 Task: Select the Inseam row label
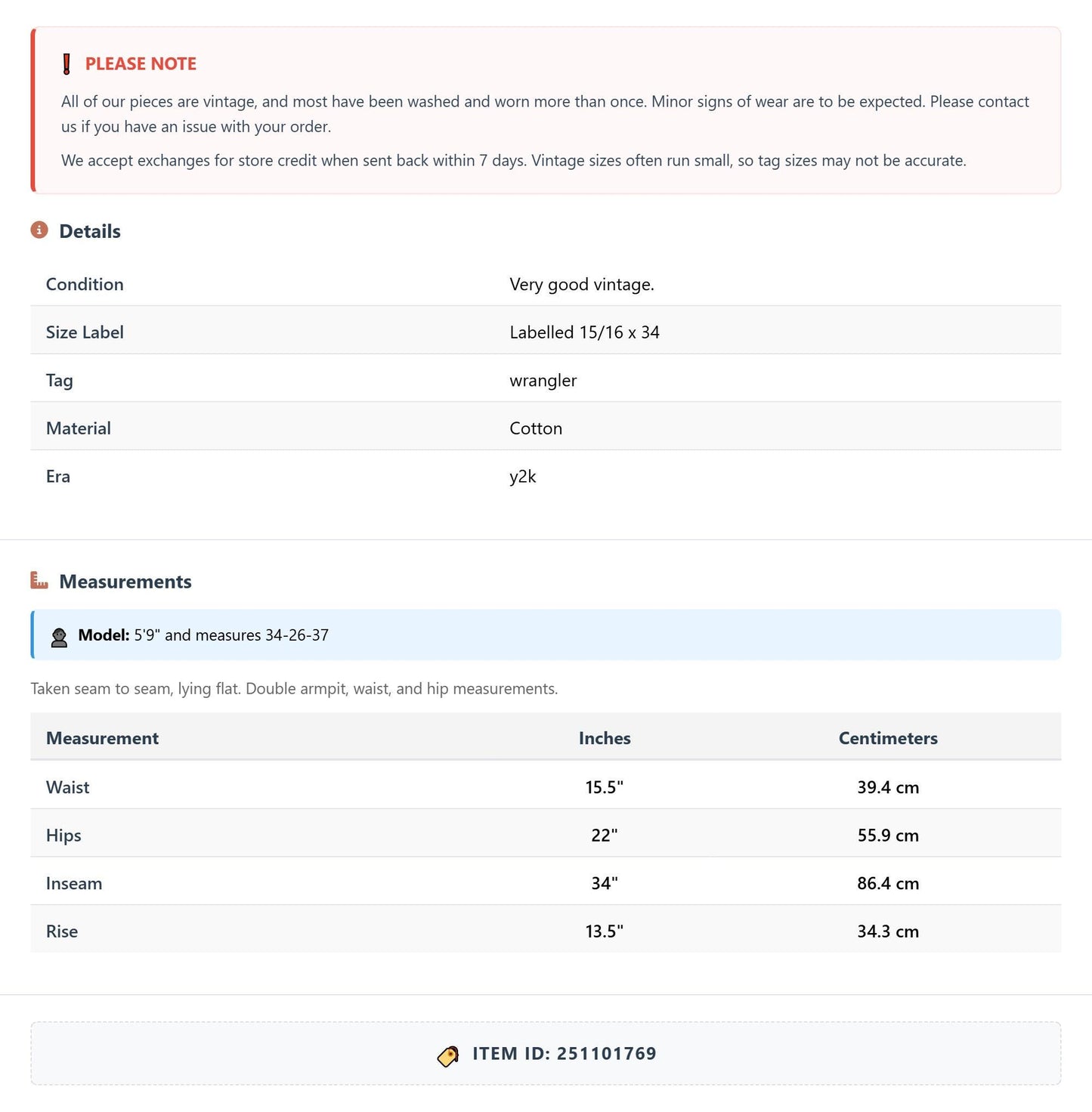[74, 884]
